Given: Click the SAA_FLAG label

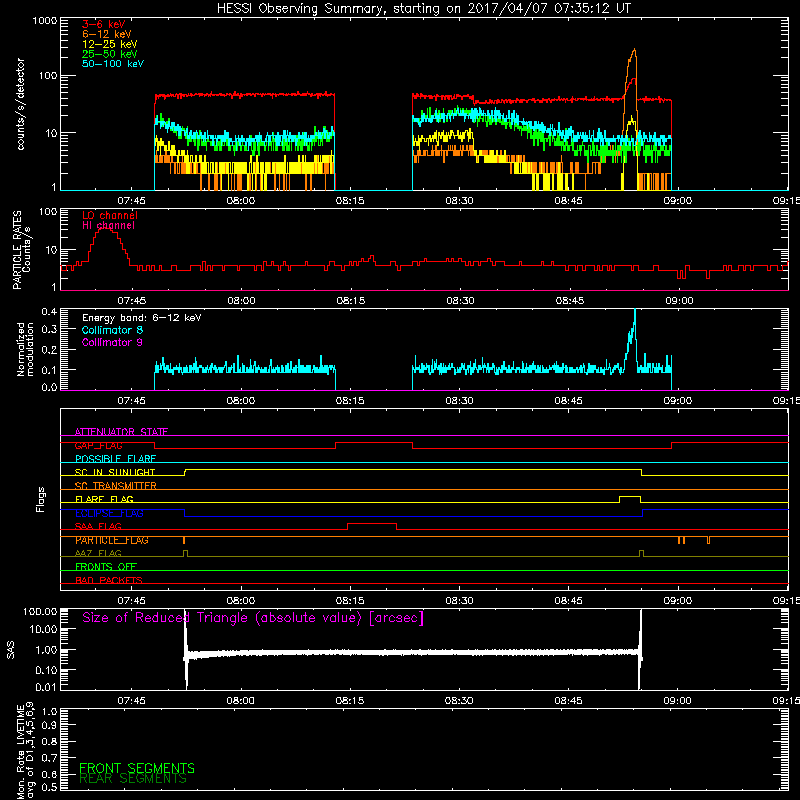Looking at the screenshot, I should pos(98,526).
